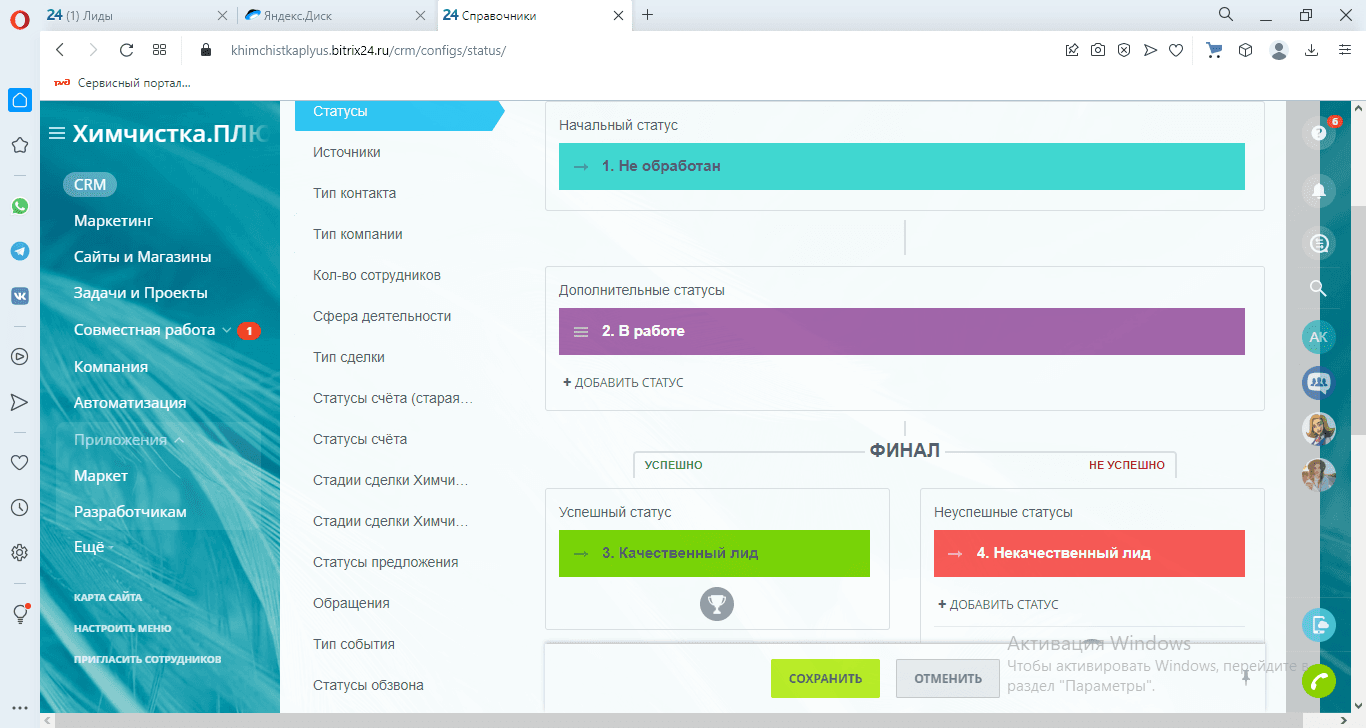Click the ОТМЕНИТЬ button
The image size is (1366, 728).
947,678
